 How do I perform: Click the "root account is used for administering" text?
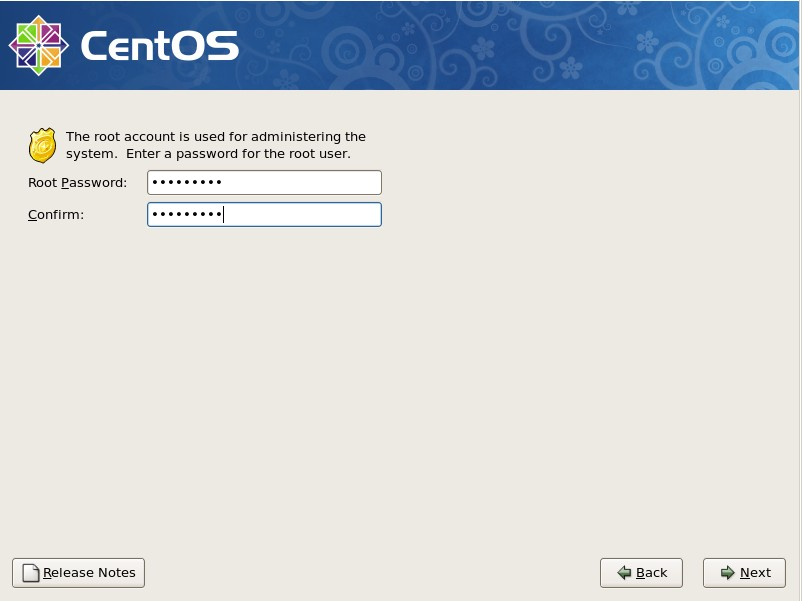tap(215, 137)
